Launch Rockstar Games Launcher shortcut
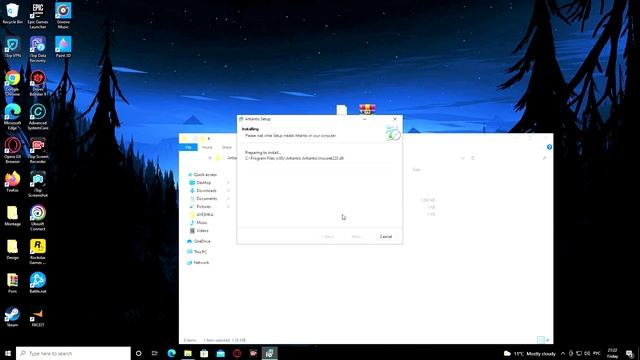640x360 pixels. point(38,251)
